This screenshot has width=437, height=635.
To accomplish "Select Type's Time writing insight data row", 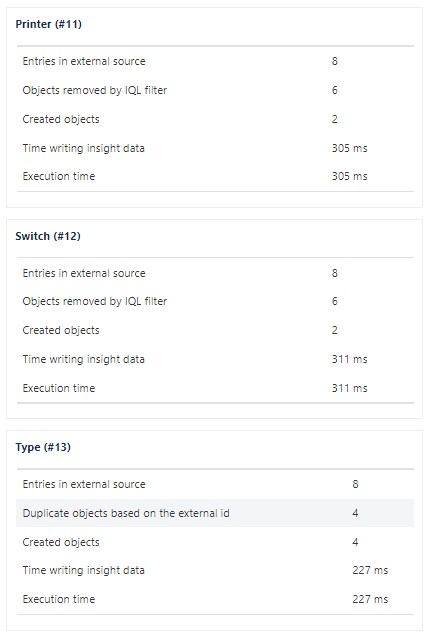I will tap(215, 570).
